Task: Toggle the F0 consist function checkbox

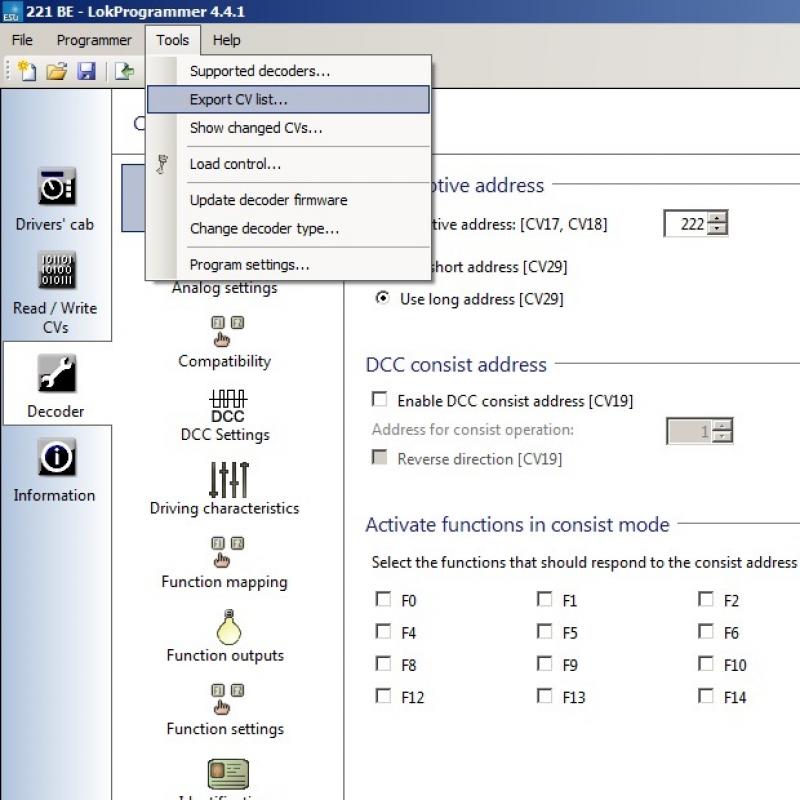Action: [383, 599]
